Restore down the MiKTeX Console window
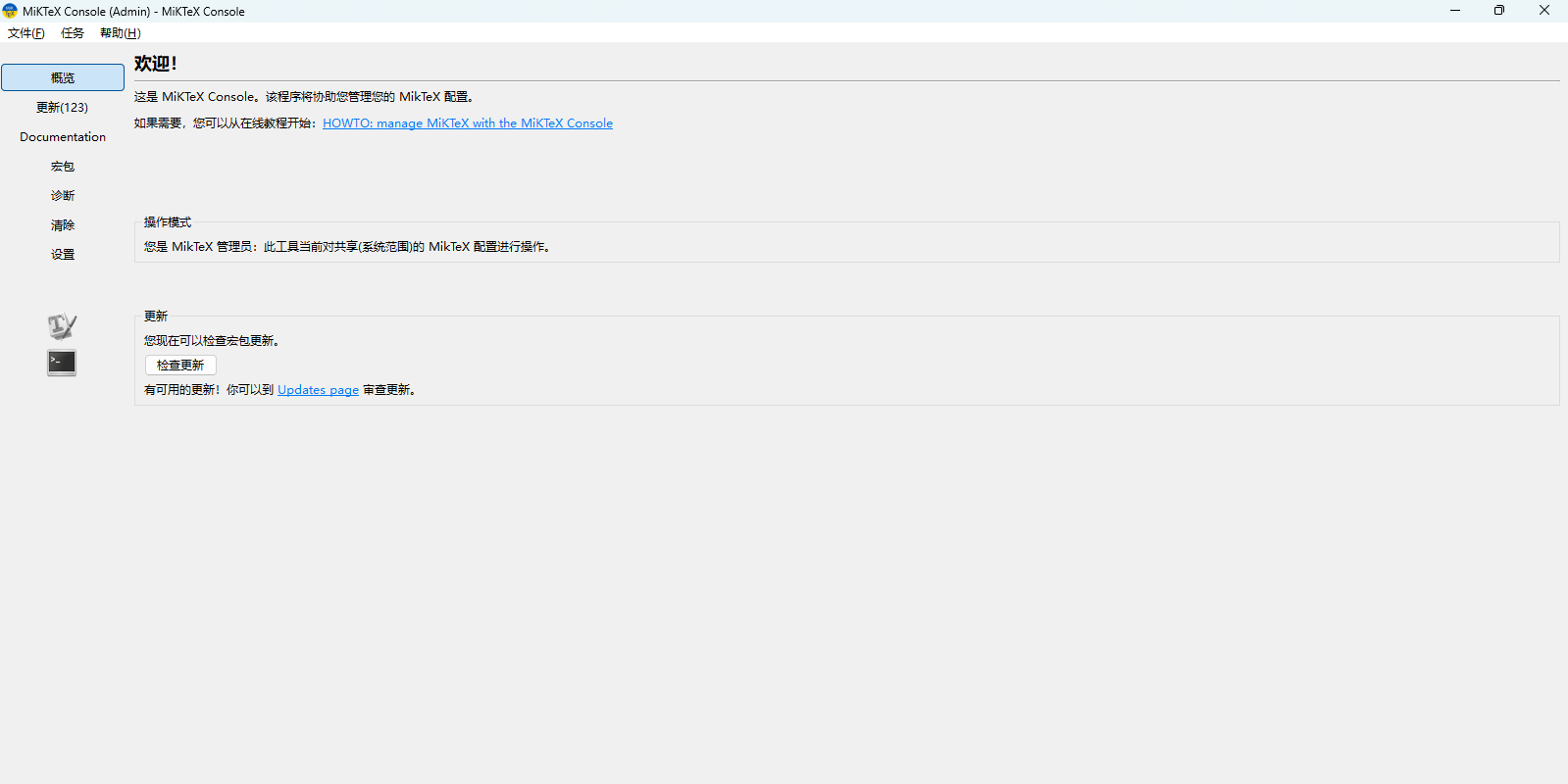Image resolution: width=1568 pixels, height=784 pixels. [1498, 11]
